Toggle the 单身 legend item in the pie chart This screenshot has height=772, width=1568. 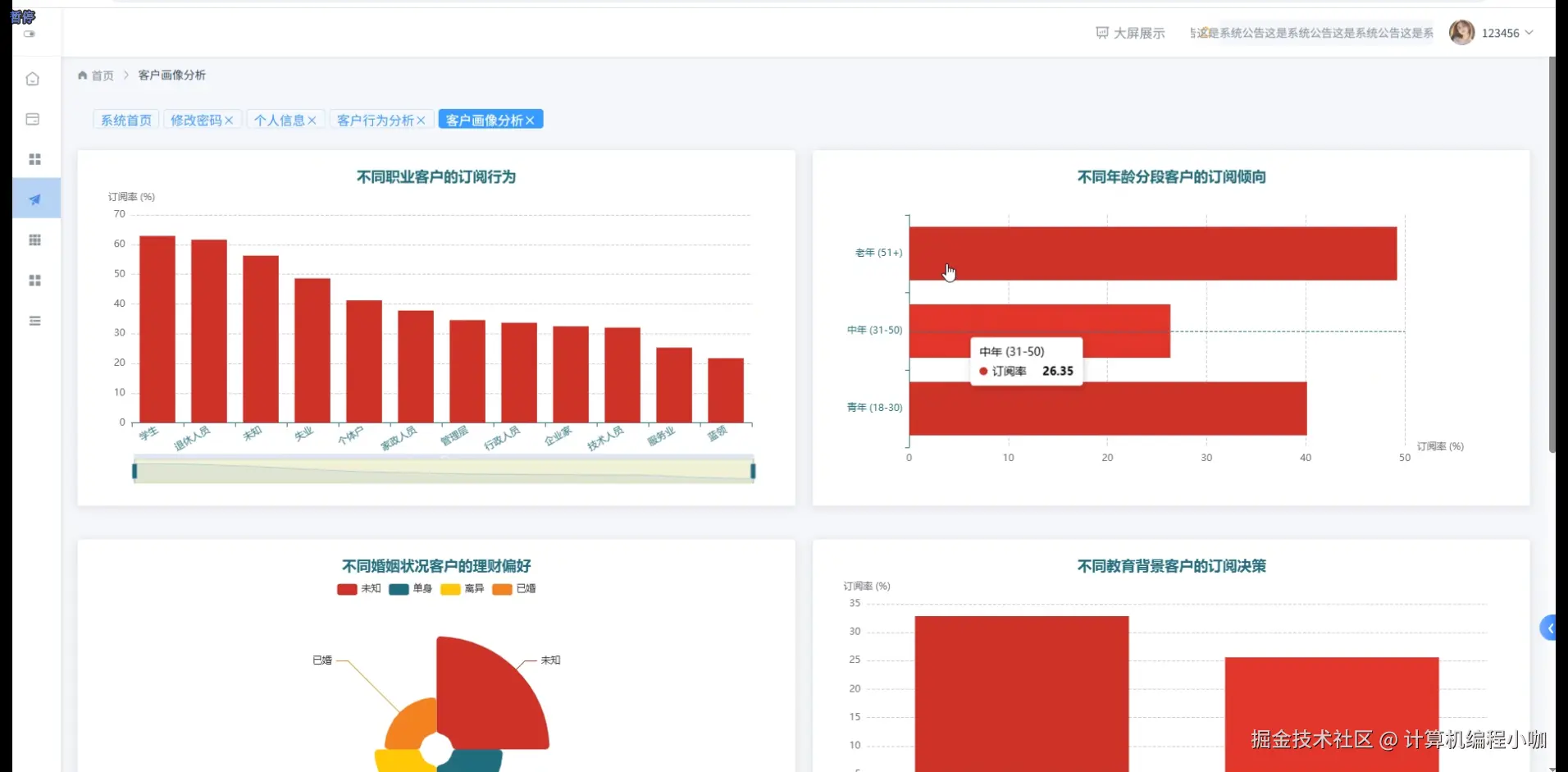pos(410,589)
